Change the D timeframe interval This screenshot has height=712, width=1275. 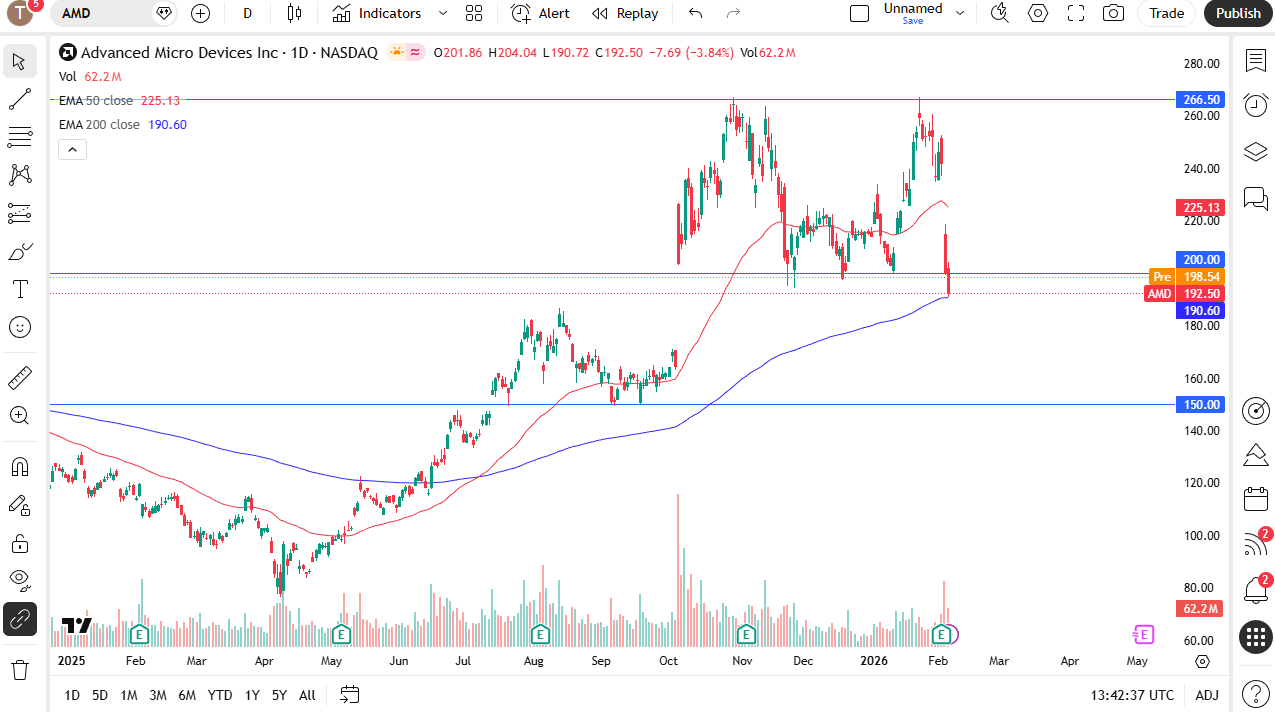coord(248,13)
